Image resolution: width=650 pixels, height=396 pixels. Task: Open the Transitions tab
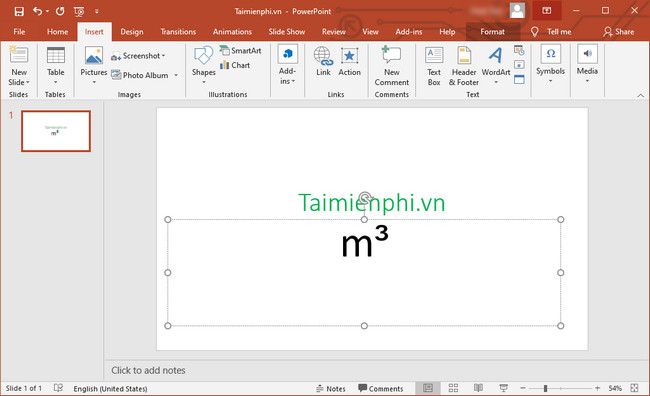pyautogui.click(x=178, y=32)
